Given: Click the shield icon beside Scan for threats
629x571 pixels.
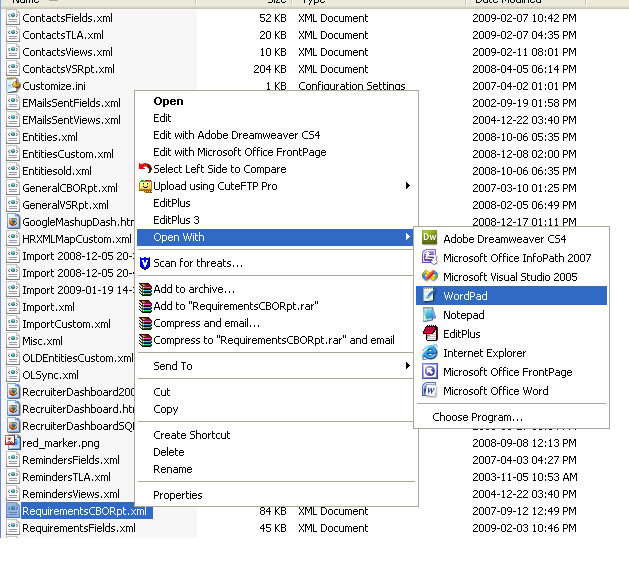Looking at the screenshot, I should pos(145,263).
